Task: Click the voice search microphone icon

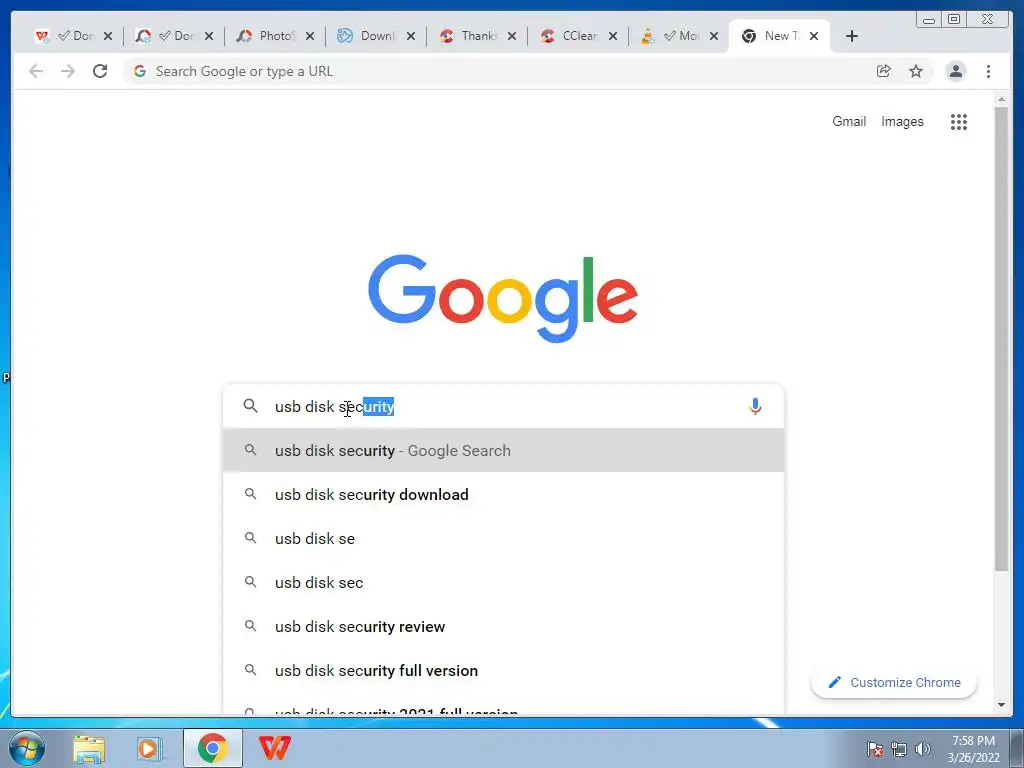Action: [755, 406]
